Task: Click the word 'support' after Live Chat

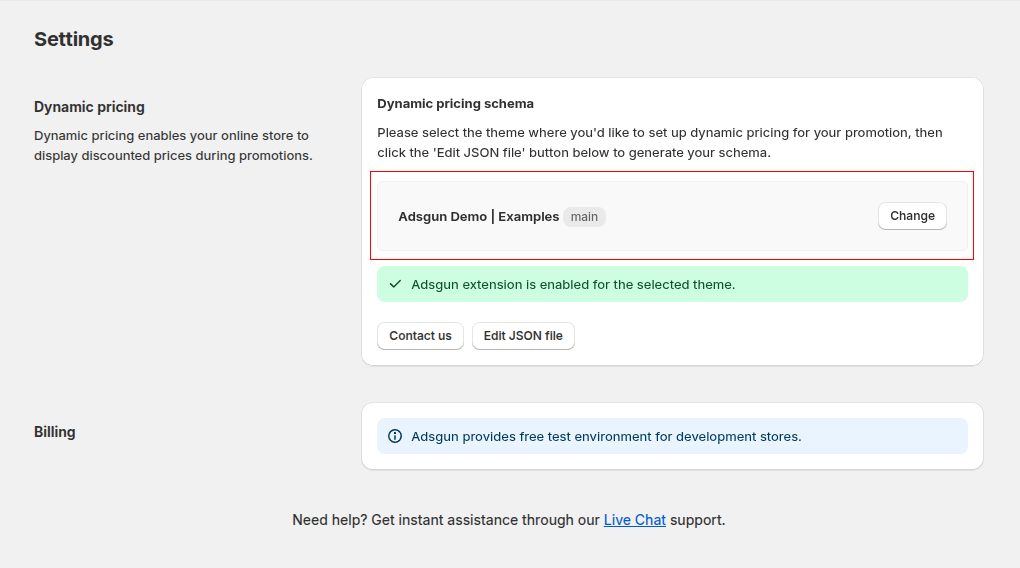Action: 697,520
